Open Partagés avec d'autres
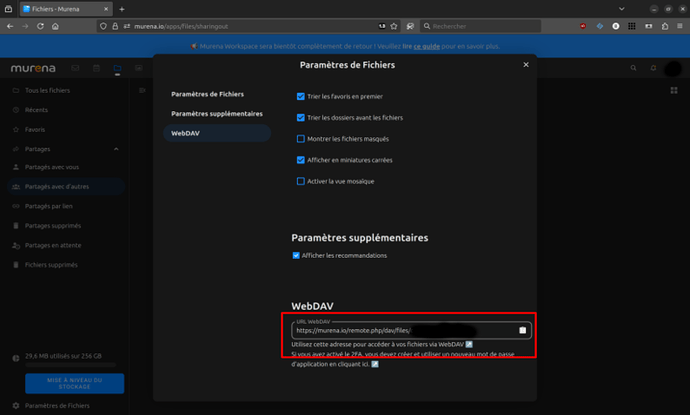Viewport: 690px width, 415px height. 66,187
